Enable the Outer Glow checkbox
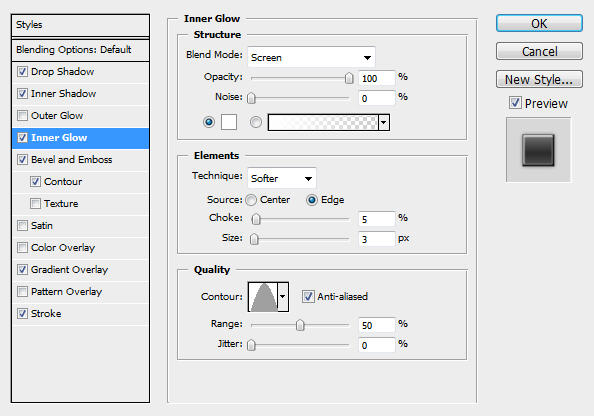The width and height of the screenshot is (594, 416). point(22,115)
